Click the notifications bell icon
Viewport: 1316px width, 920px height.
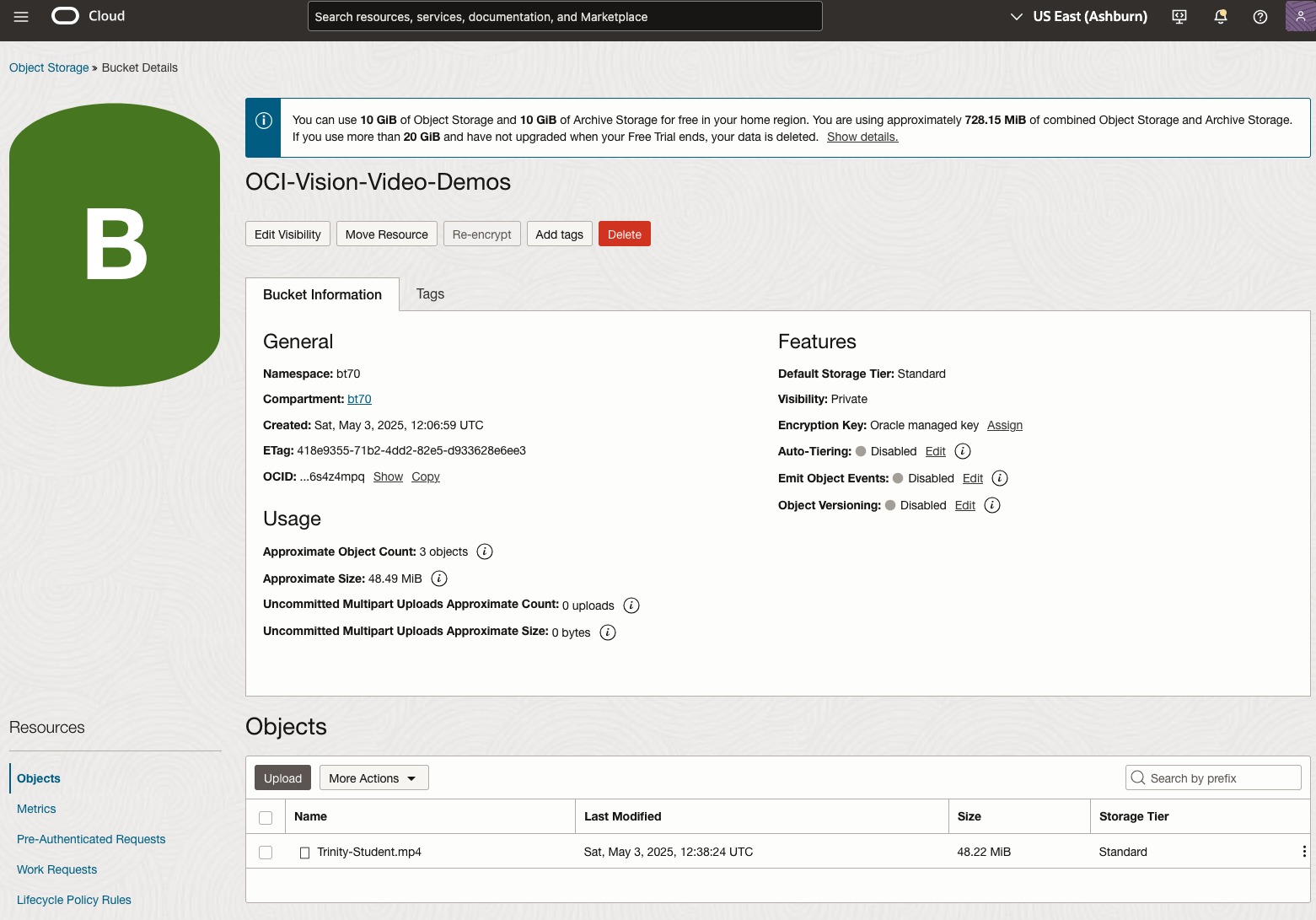(x=1220, y=17)
